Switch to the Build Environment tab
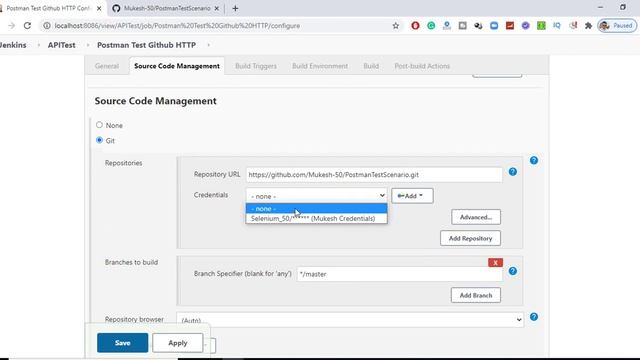Image resolution: width=640 pixels, height=360 pixels. 320,66
